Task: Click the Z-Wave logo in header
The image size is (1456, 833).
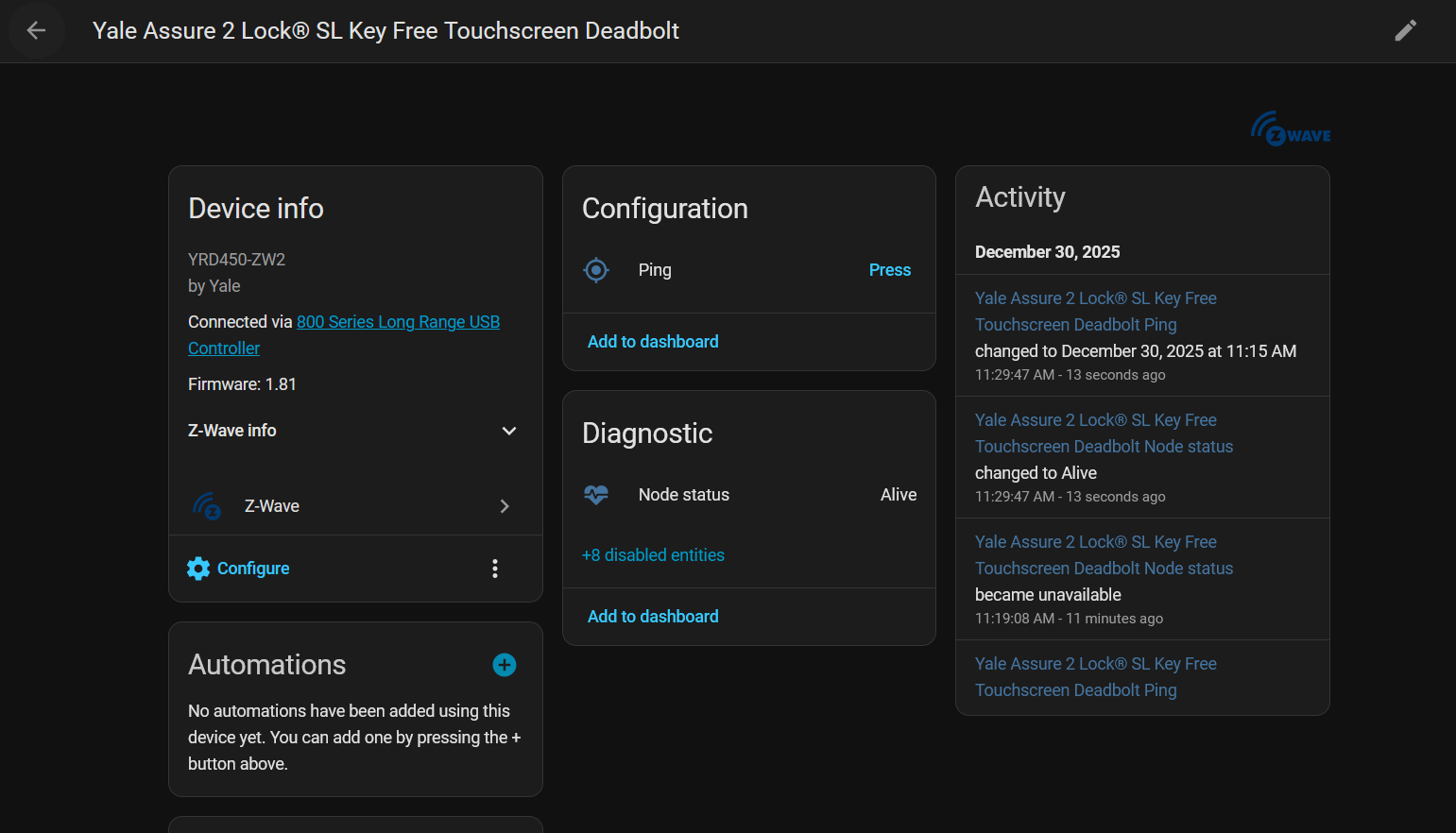Action: [1290, 129]
